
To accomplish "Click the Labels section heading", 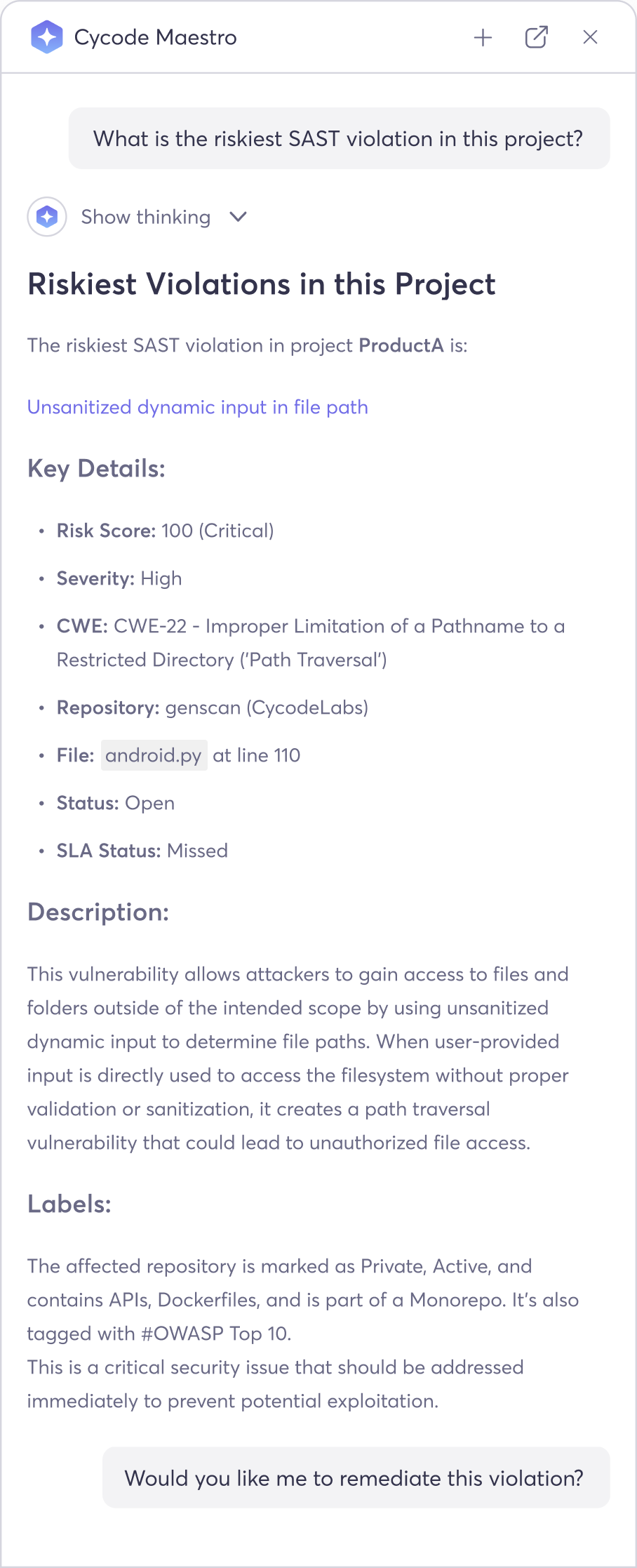I will click(69, 1204).
